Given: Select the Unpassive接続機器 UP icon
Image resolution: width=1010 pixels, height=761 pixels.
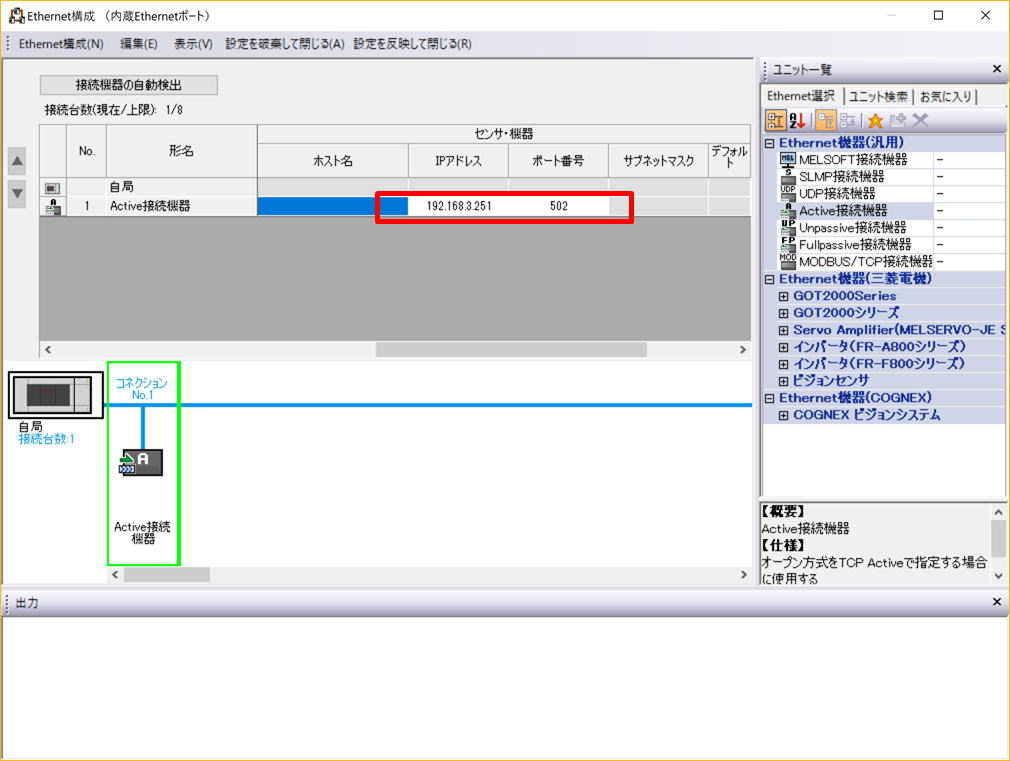Looking at the screenshot, I should (x=788, y=227).
